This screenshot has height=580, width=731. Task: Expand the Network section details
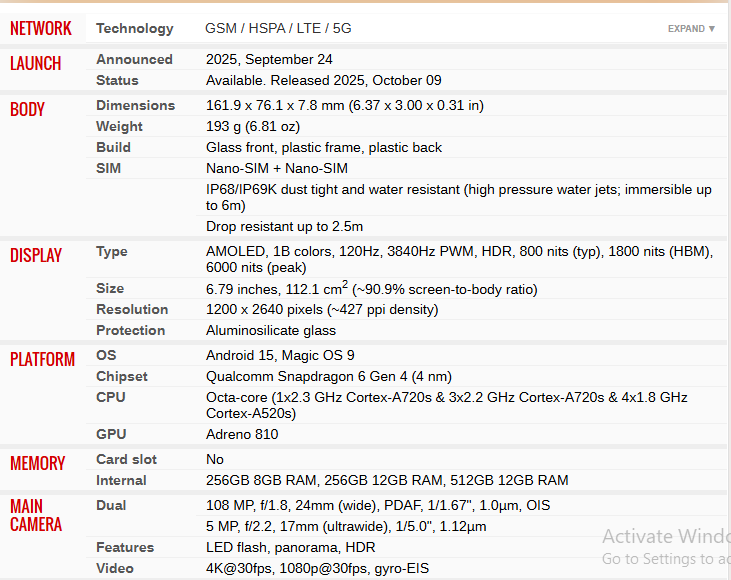tap(691, 29)
